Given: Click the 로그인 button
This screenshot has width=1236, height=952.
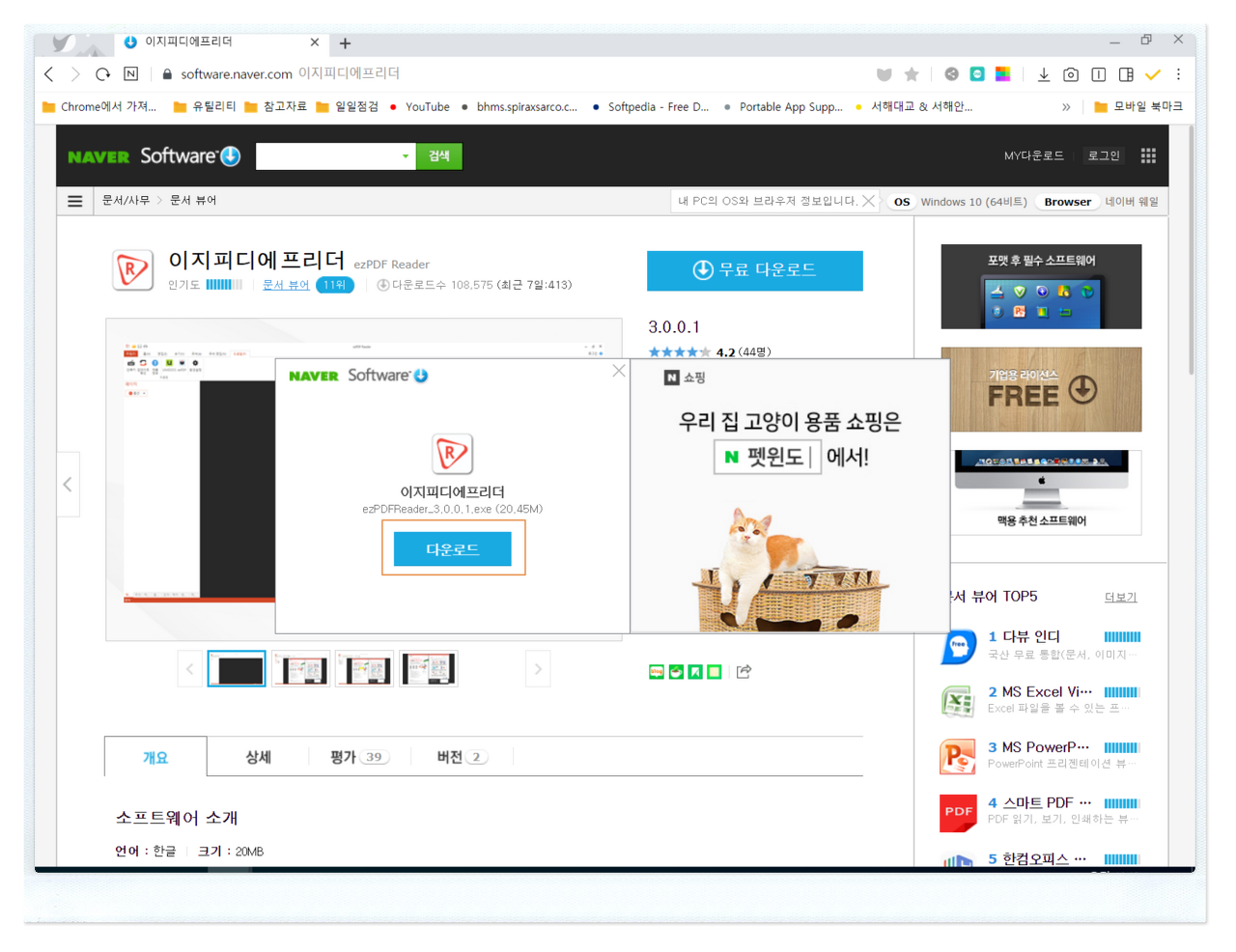Looking at the screenshot, I should 1104,155.
